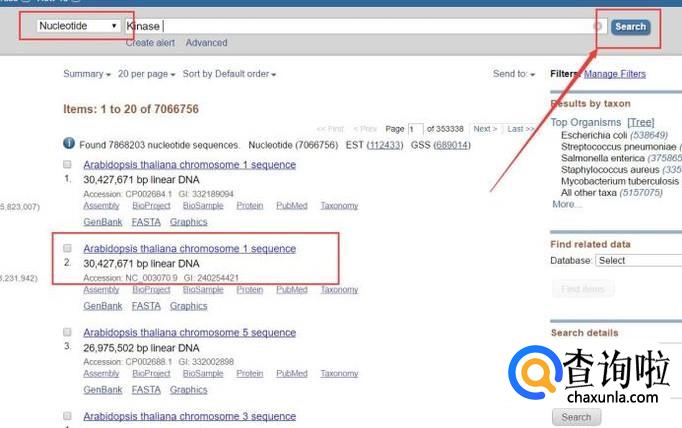Open Protein link for result 2
This screenshot has width=682, height=428.
(250, 290)
